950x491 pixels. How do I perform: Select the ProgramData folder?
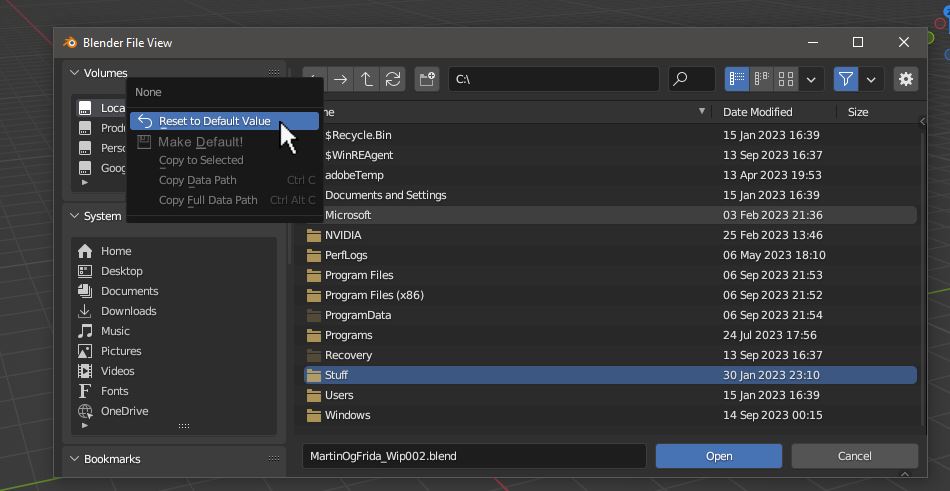coord(610,315)
